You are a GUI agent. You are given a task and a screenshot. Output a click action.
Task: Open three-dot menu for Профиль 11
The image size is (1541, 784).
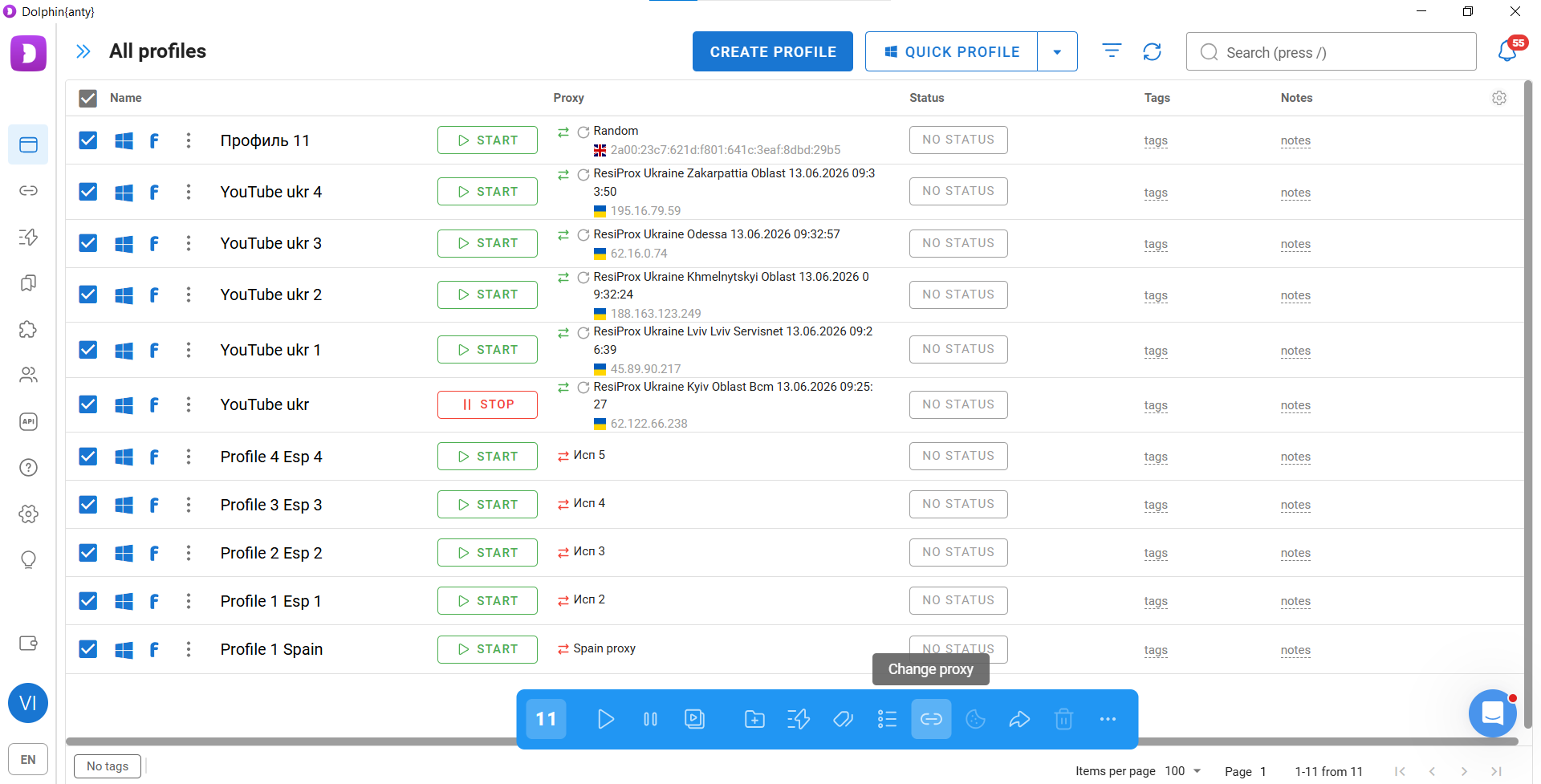click(x=189, y=140)
